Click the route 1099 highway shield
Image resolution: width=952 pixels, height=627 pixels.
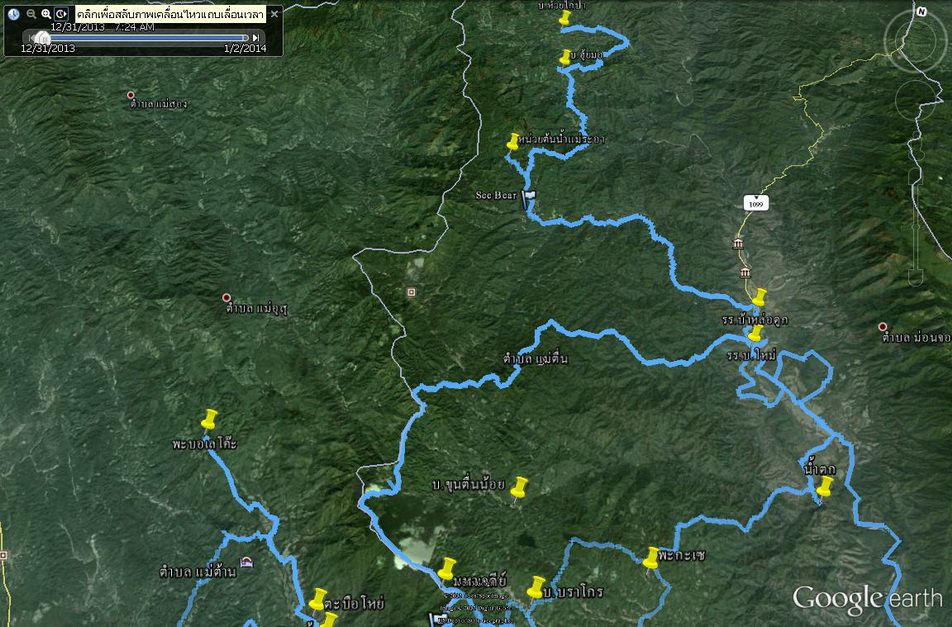tap(756, 204)
